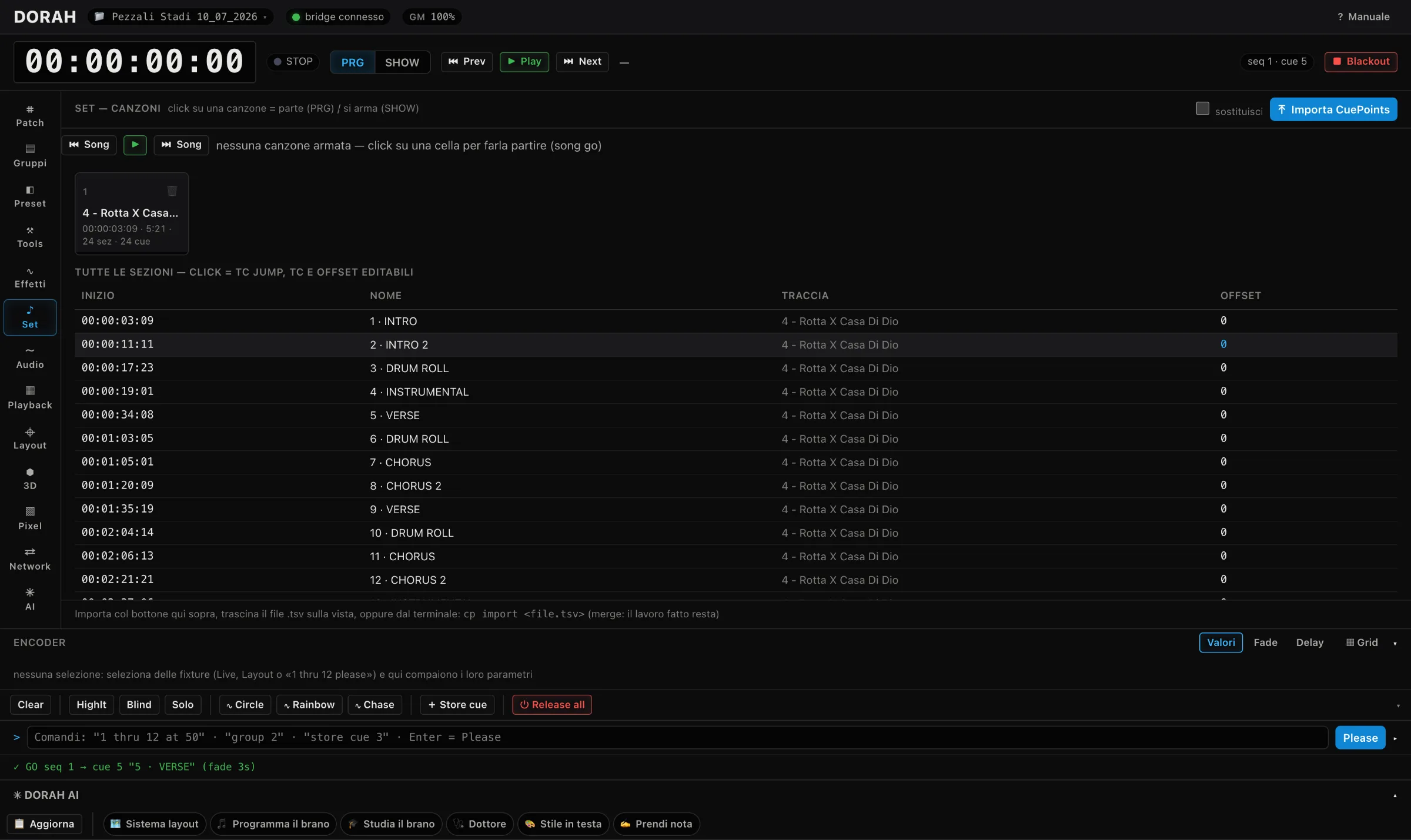Open the Tools sidebar section
The image size is (1411, 840).
click(30, 237)
